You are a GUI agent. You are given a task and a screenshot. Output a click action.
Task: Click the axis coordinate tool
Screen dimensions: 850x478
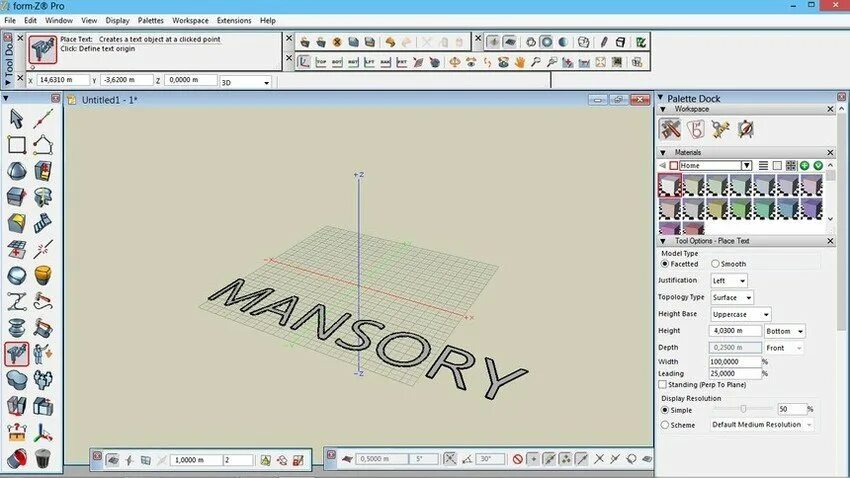(x=42, y=432)
